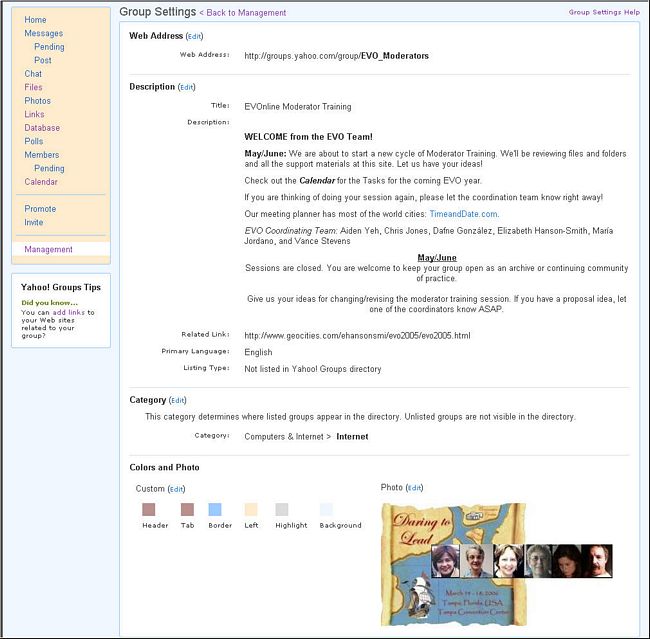Click the Left color swatch
Viewport: 650px width, 639px height.
251,509
